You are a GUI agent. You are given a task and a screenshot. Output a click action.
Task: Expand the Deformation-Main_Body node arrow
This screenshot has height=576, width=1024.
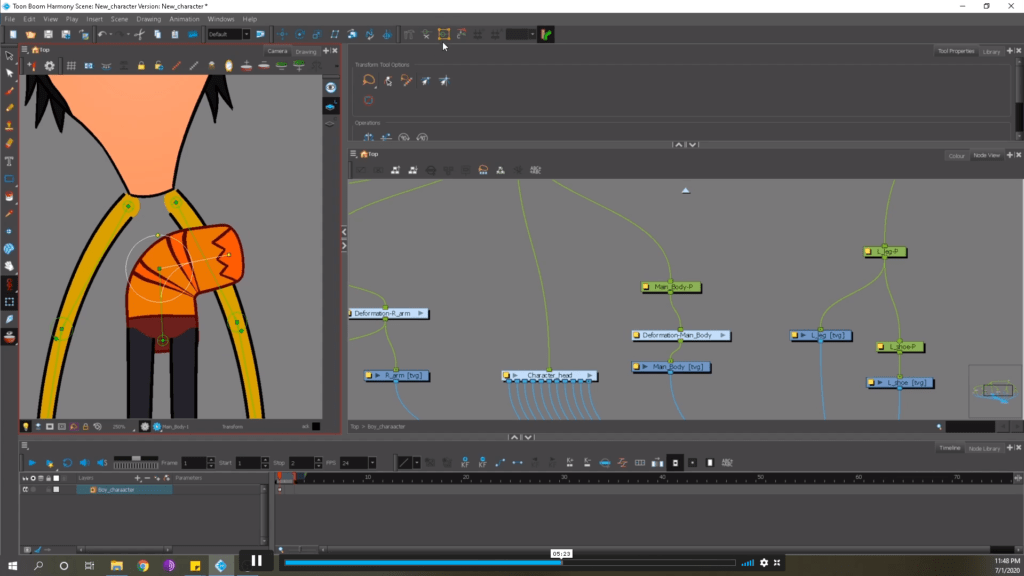tap(722, 335)
